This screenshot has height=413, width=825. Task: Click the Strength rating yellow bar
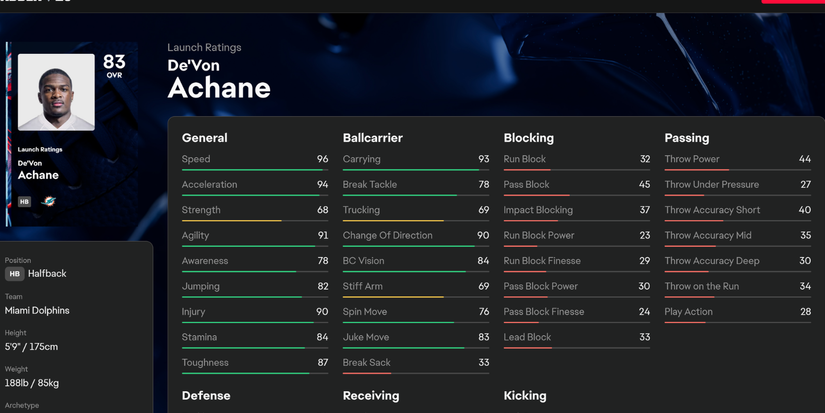(254, 221)
